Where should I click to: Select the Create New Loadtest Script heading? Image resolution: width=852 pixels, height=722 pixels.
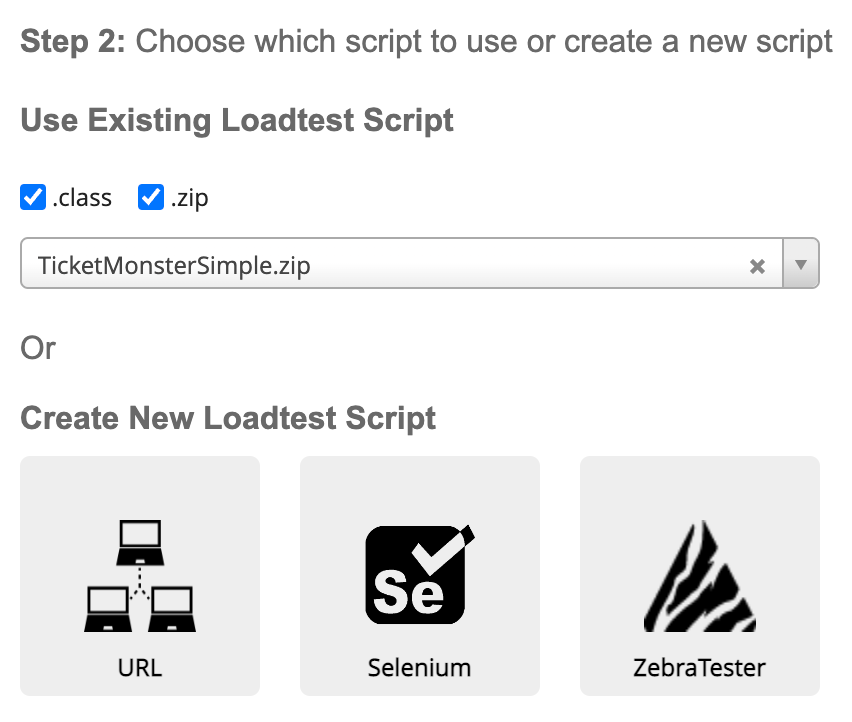228,419
